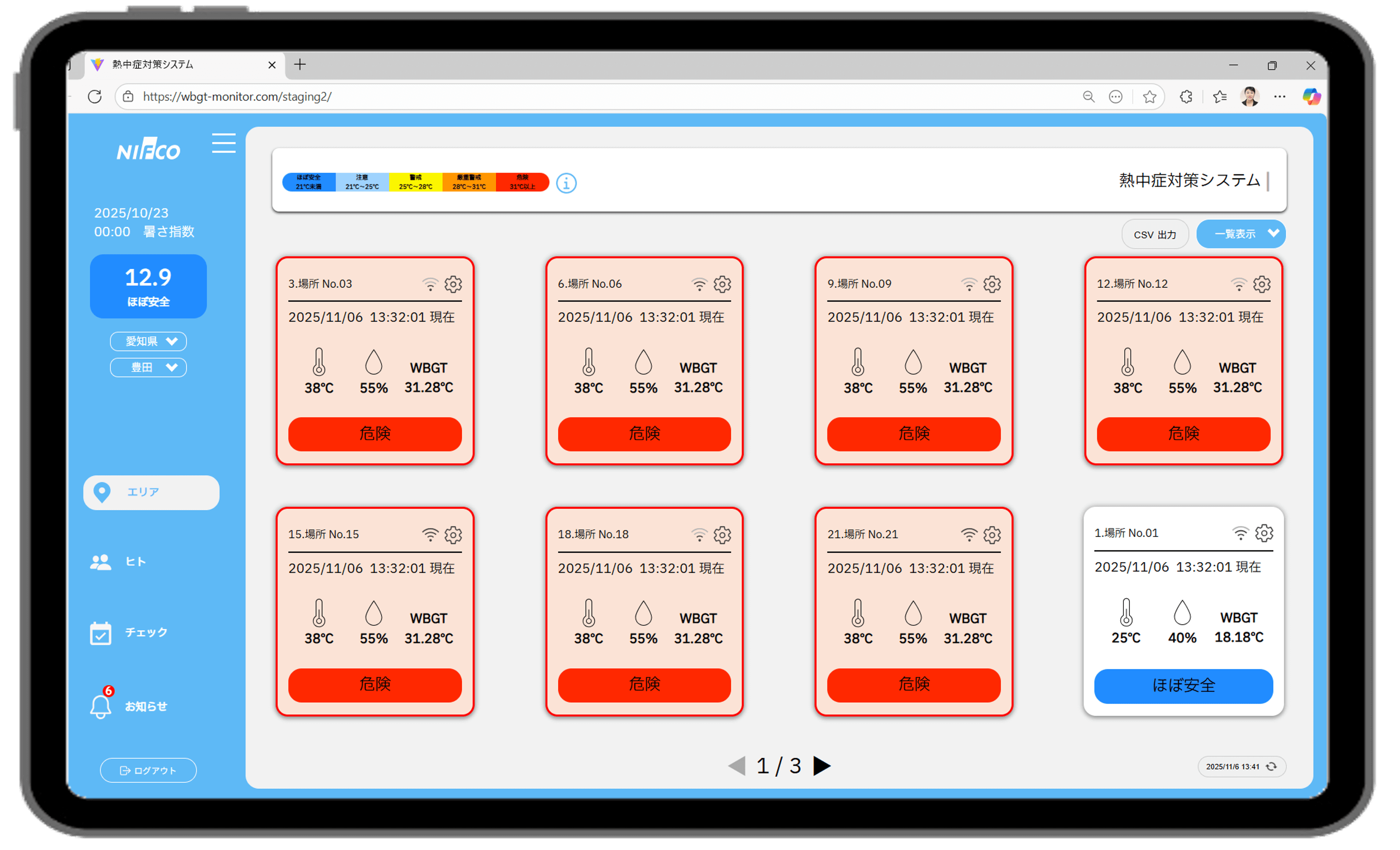
Task: Open settings gear for 場所 No.12
Action: (x=1261, y=284)
